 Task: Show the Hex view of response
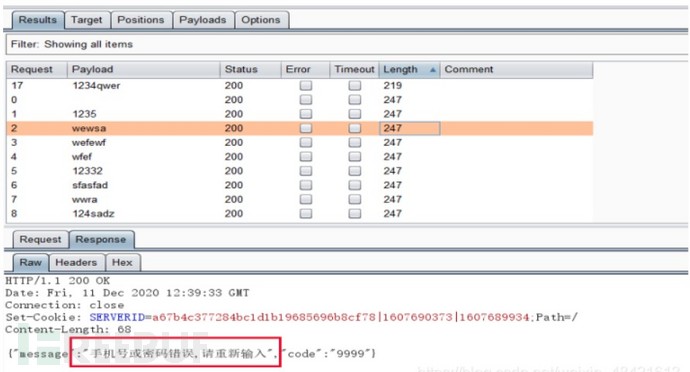click(122, 262)
